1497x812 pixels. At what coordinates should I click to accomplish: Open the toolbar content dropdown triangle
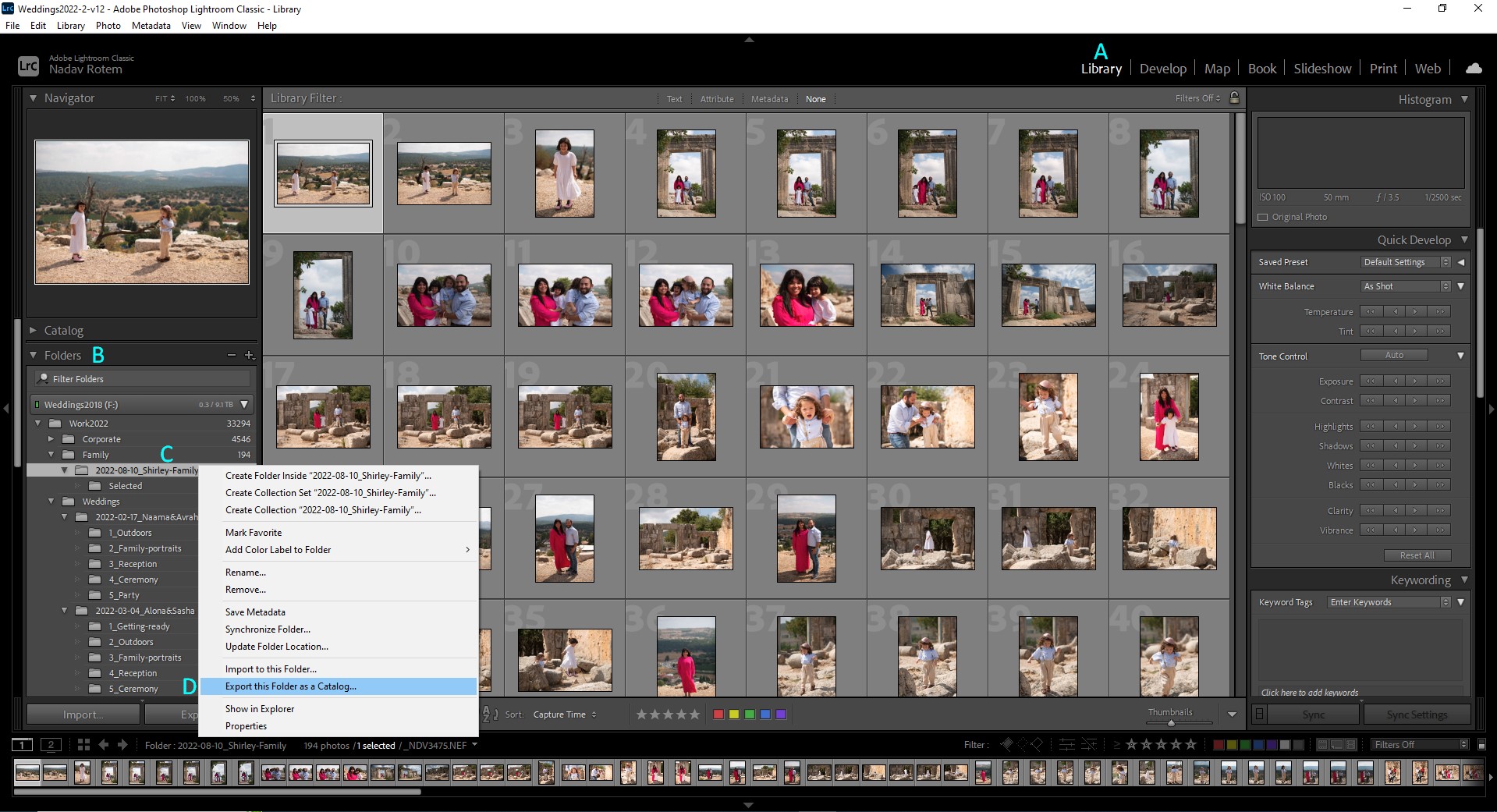click(1232, 714)
